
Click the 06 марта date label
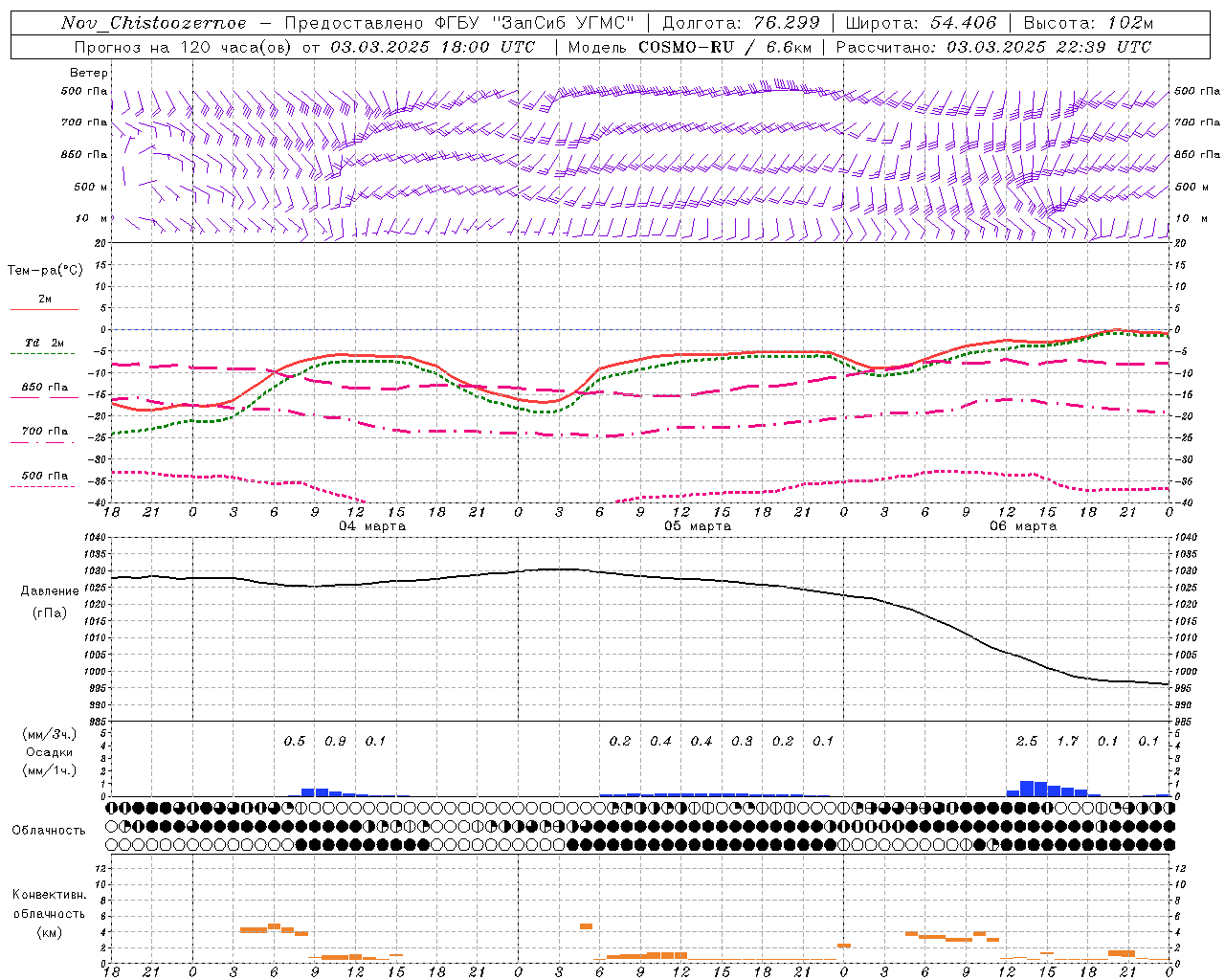pos(1023,526)
